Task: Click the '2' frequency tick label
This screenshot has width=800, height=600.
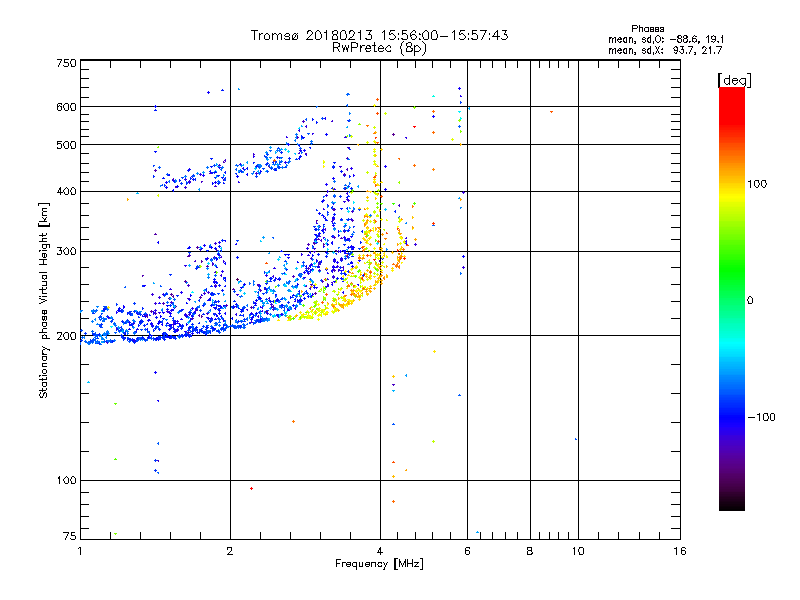Action: tap(230, 551)
